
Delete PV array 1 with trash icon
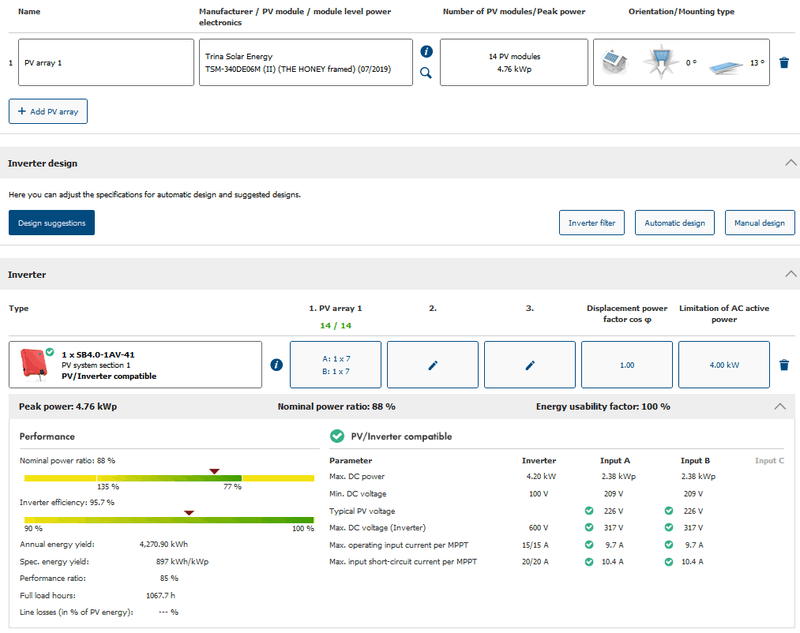pos(784,63)
